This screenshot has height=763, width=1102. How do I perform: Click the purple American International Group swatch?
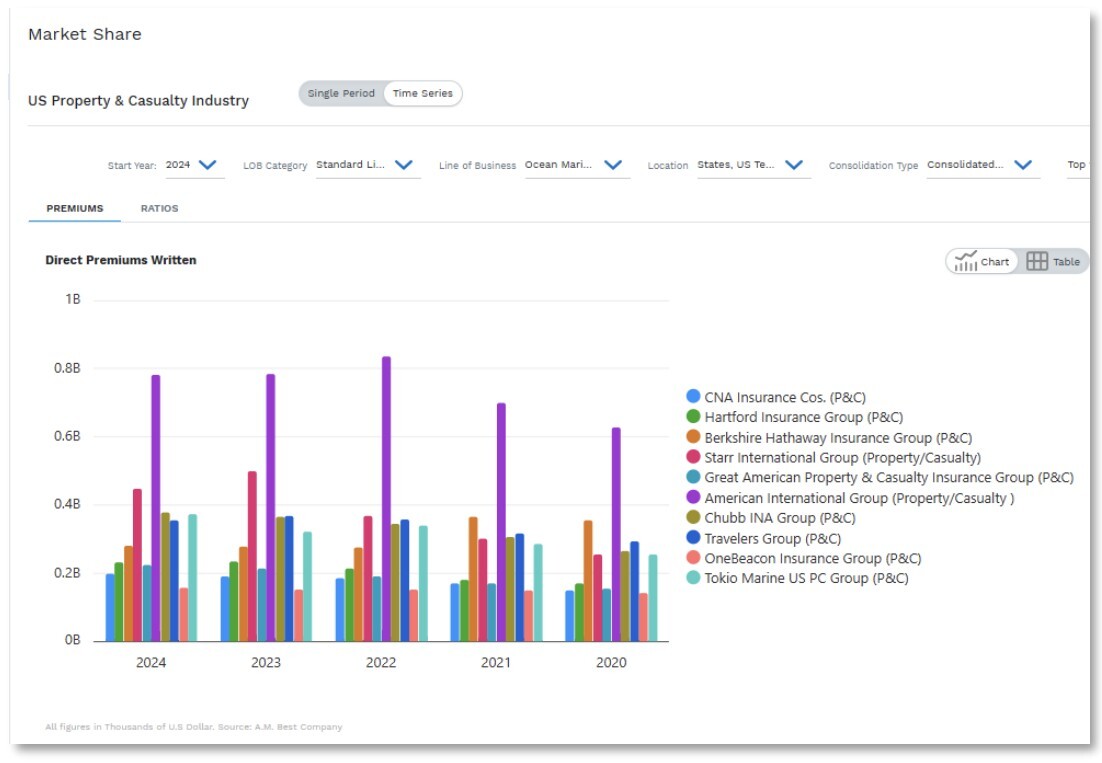click(x=693, y=498)
